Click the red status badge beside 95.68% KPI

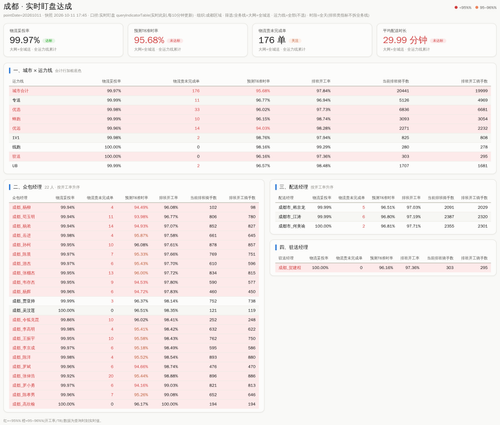coord(175,41)
